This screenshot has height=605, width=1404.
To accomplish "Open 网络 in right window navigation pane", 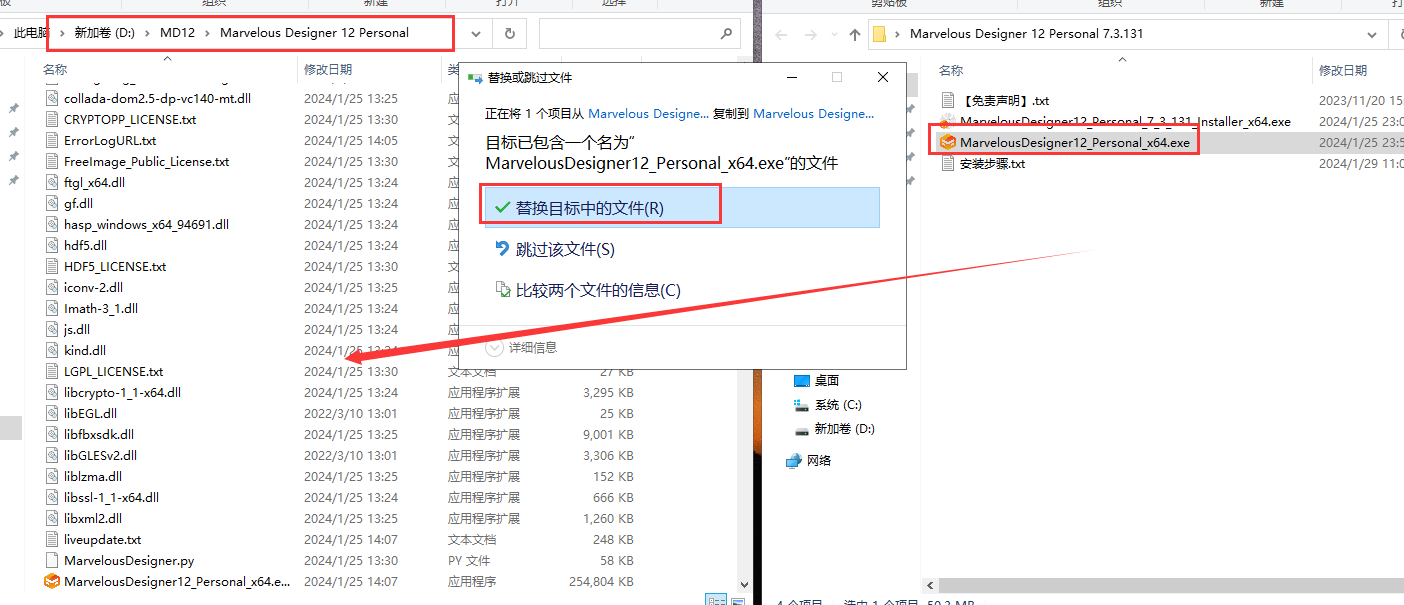I will pos(819,460).
